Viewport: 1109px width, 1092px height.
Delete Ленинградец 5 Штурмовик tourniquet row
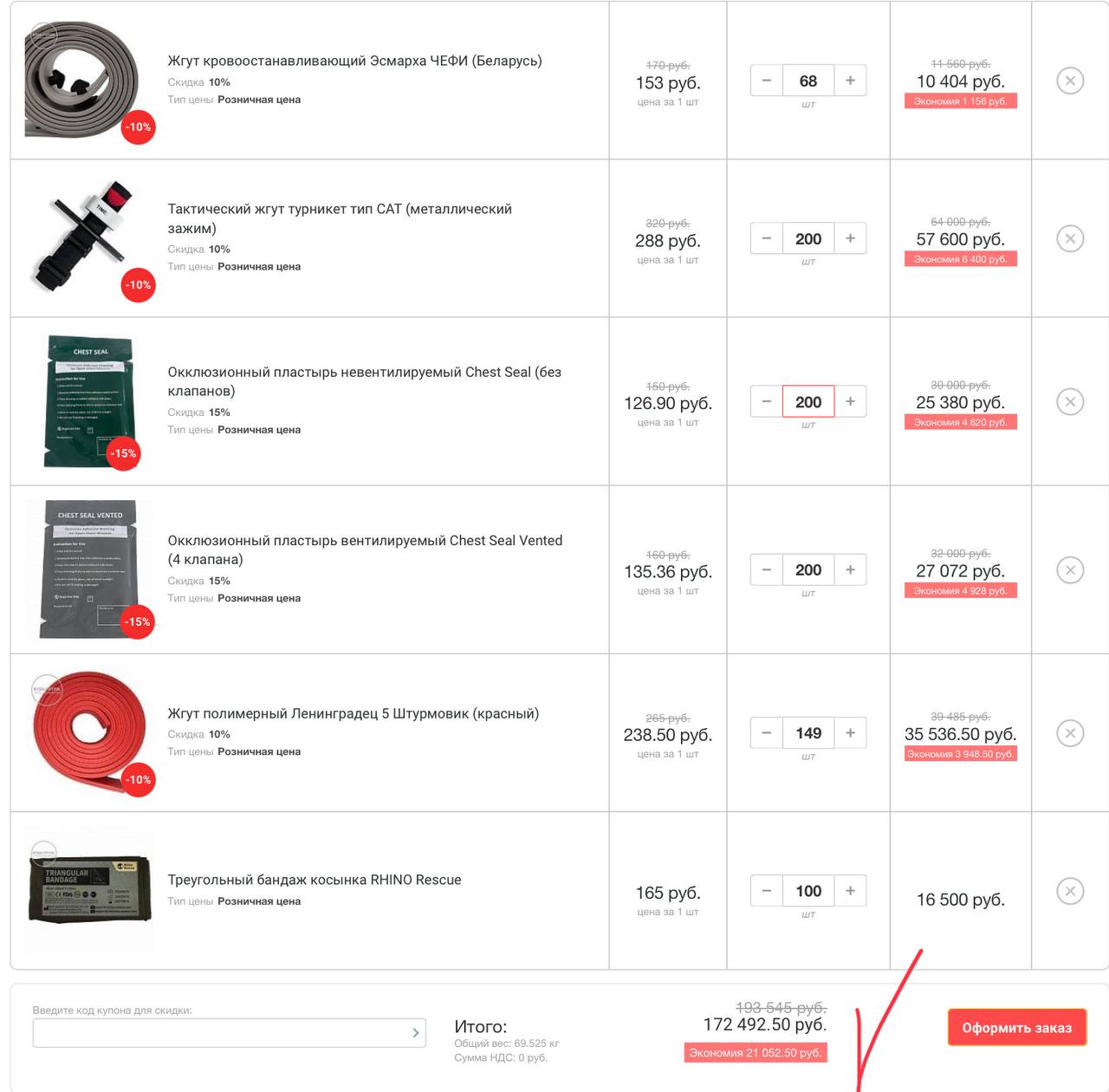coord(1070,733)
